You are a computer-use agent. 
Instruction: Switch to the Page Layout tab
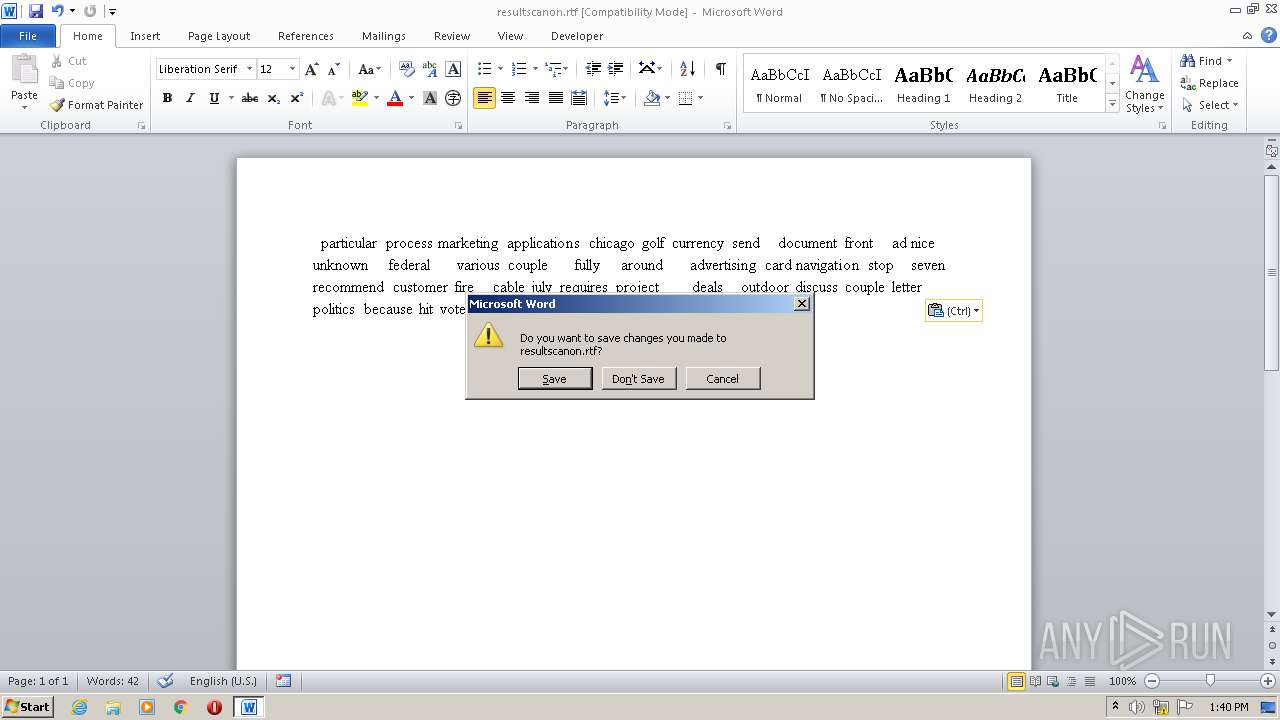pos(219,36)
